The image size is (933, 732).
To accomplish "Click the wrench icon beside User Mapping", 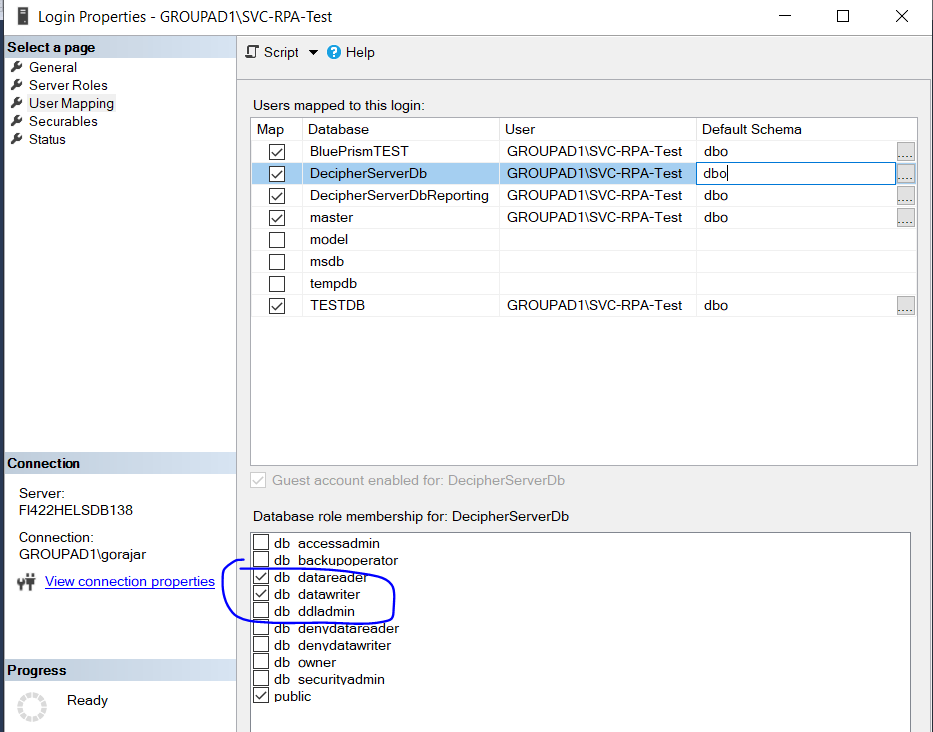I will coord(17,103).
